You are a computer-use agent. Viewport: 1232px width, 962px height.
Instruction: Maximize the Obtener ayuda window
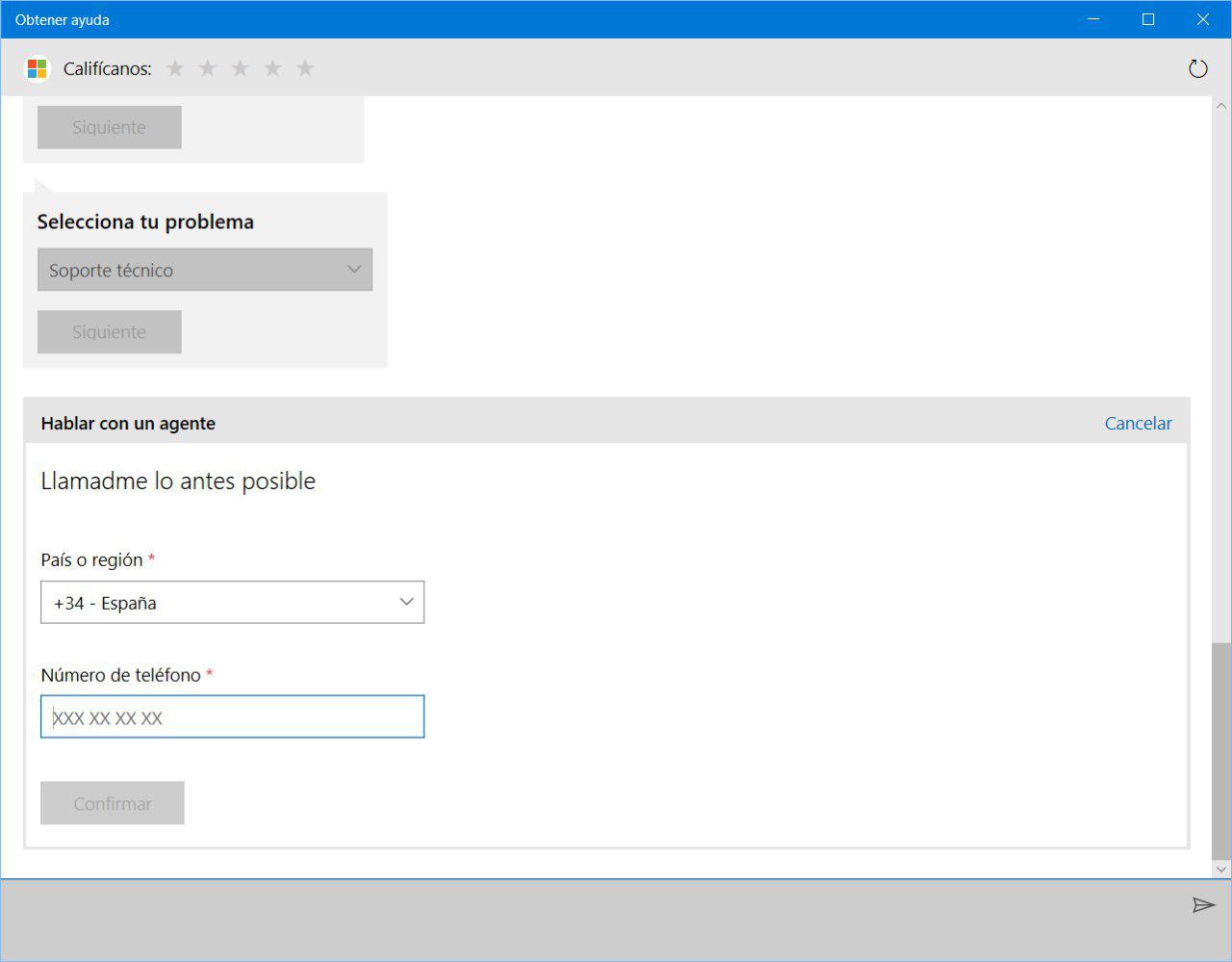pos(1148,19)
